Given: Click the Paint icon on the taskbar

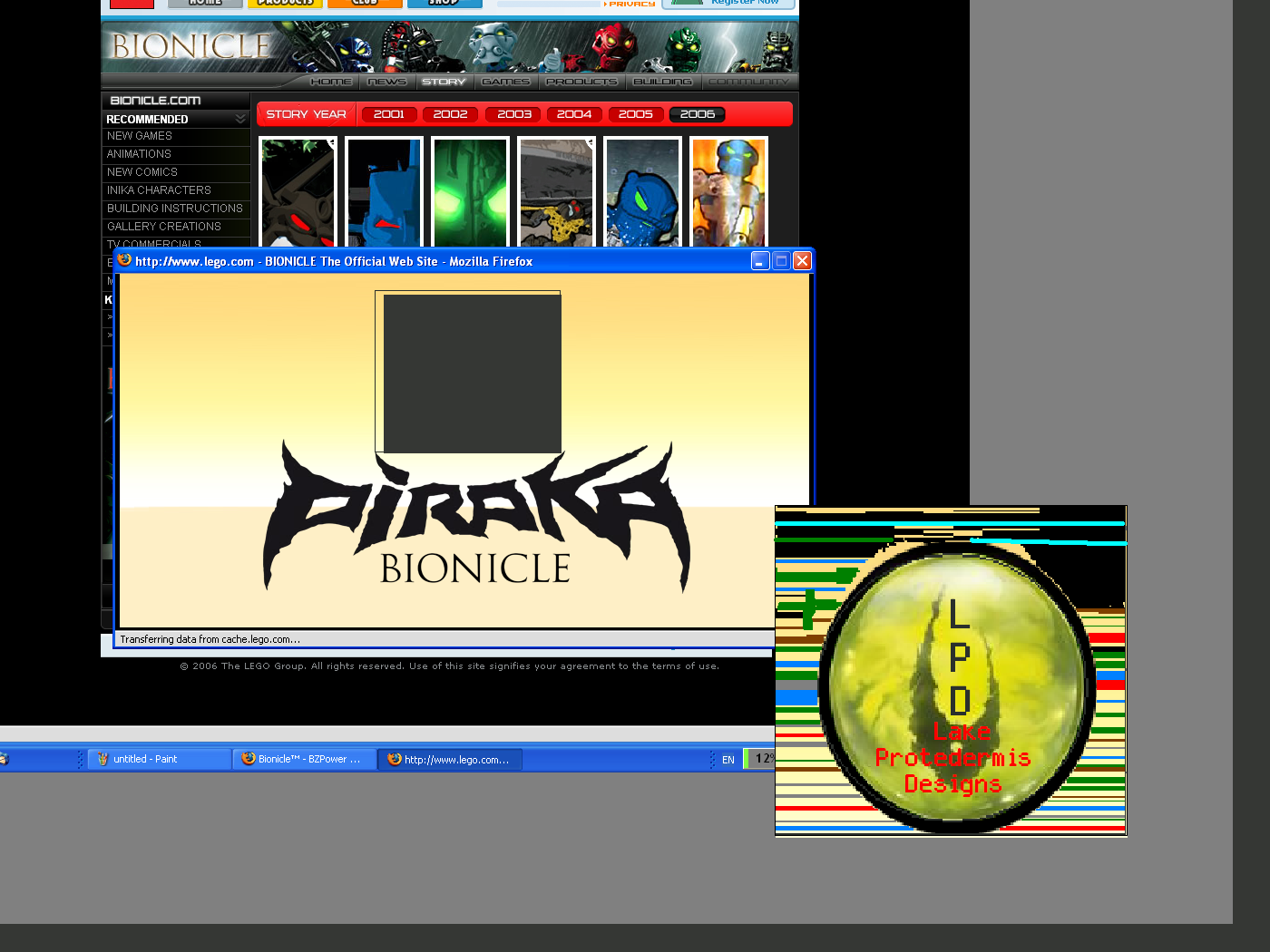Looking at the screenshot, I should [103, 759].
